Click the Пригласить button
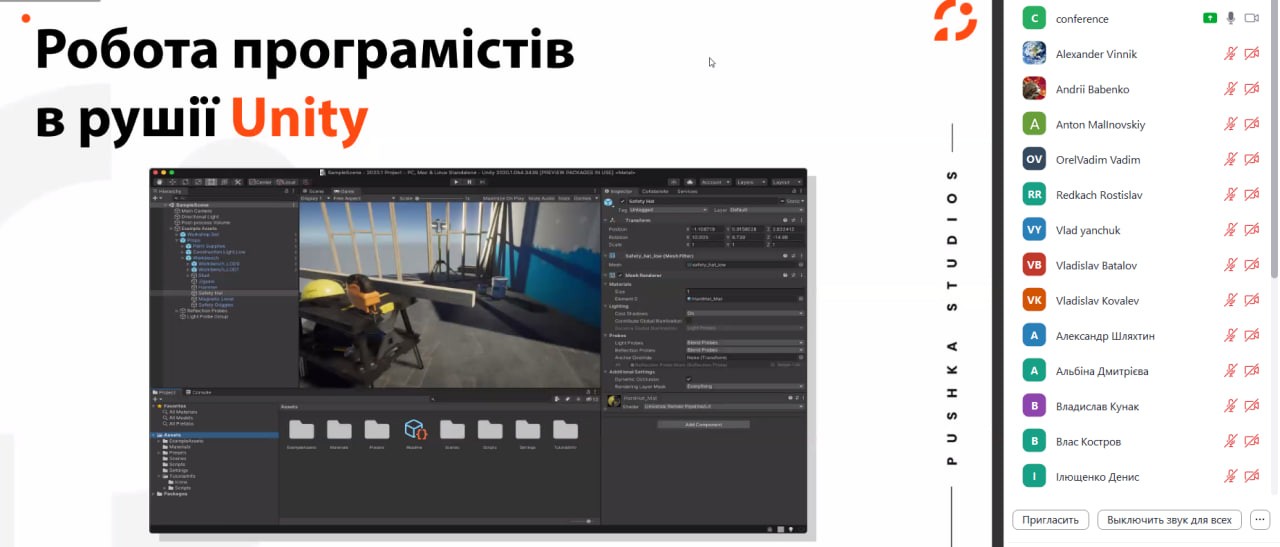Screen dimensions: 1280x547 (x=1050, y=520)
